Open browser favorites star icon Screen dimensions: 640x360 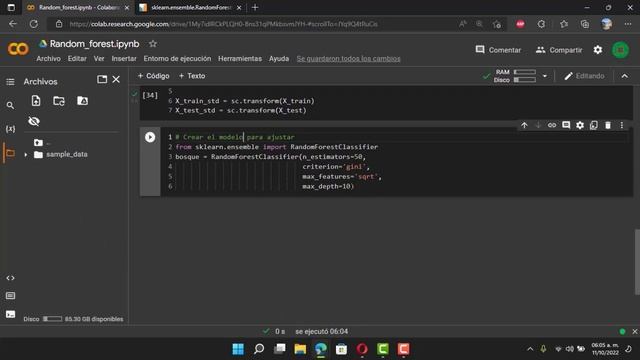tap(564, 24)
